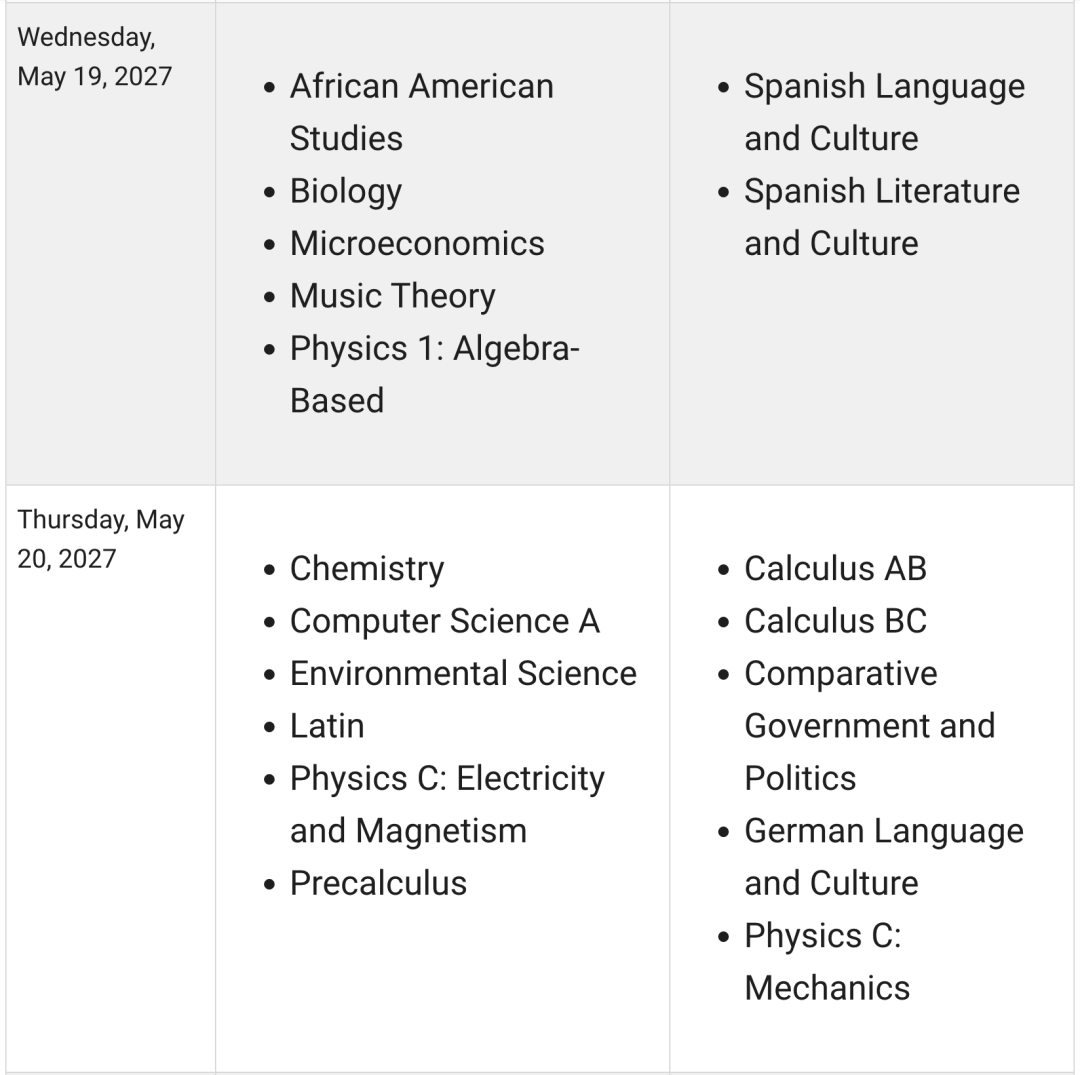The width and height of the screenshot is (1080, 1075).
Task: Click Spanish Language and Culture entry
Action: [x=884, y=112]
